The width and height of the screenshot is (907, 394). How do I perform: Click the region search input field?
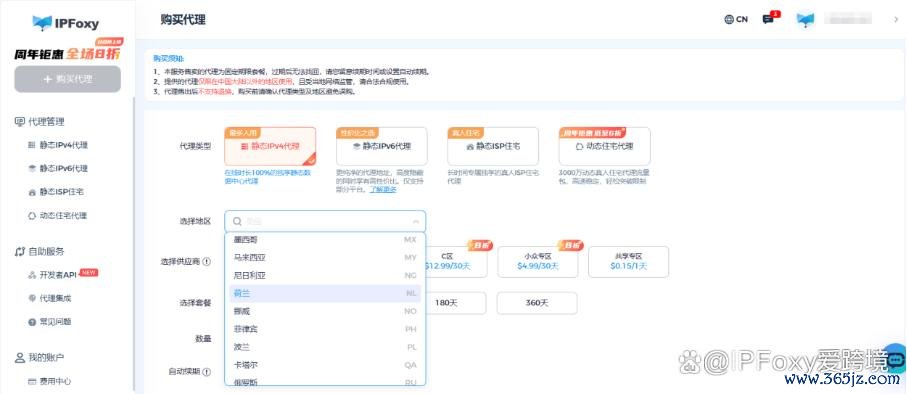(x=325, y=221)
